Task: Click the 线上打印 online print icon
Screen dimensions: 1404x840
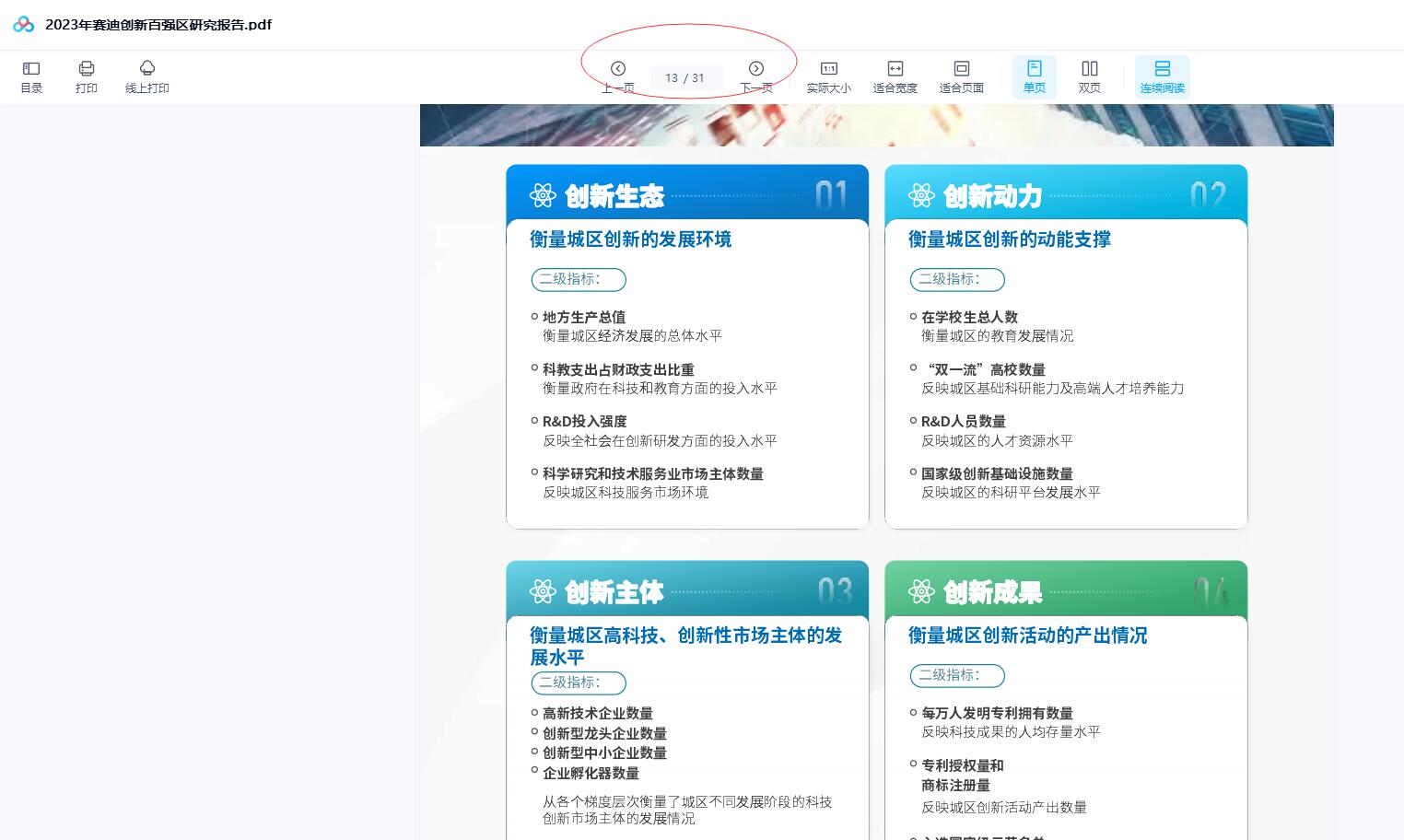Action: click(147, 76)
